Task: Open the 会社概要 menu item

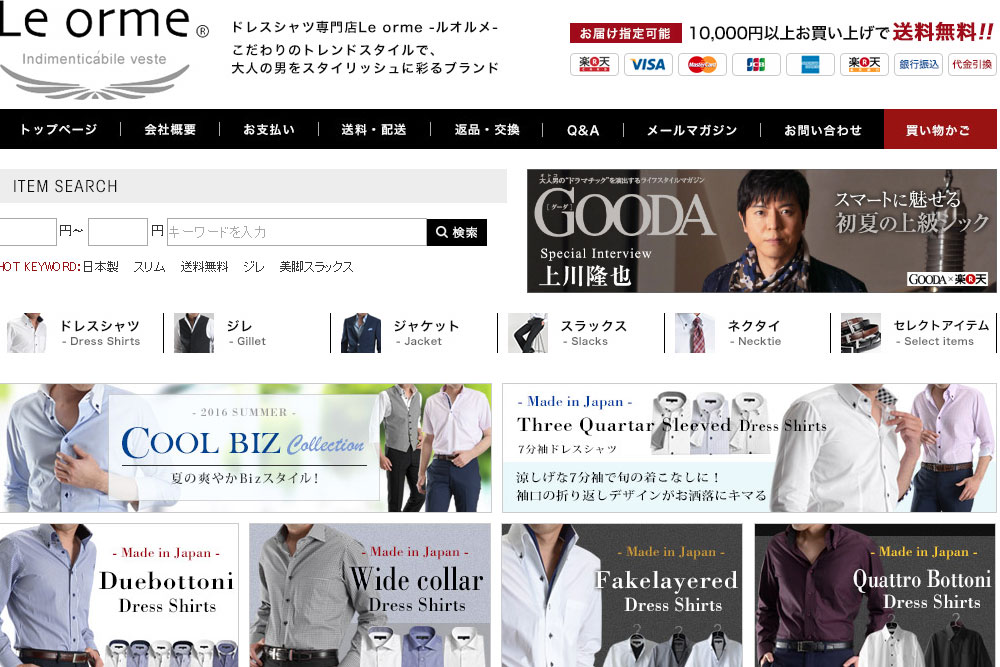Action: point(170,129)
